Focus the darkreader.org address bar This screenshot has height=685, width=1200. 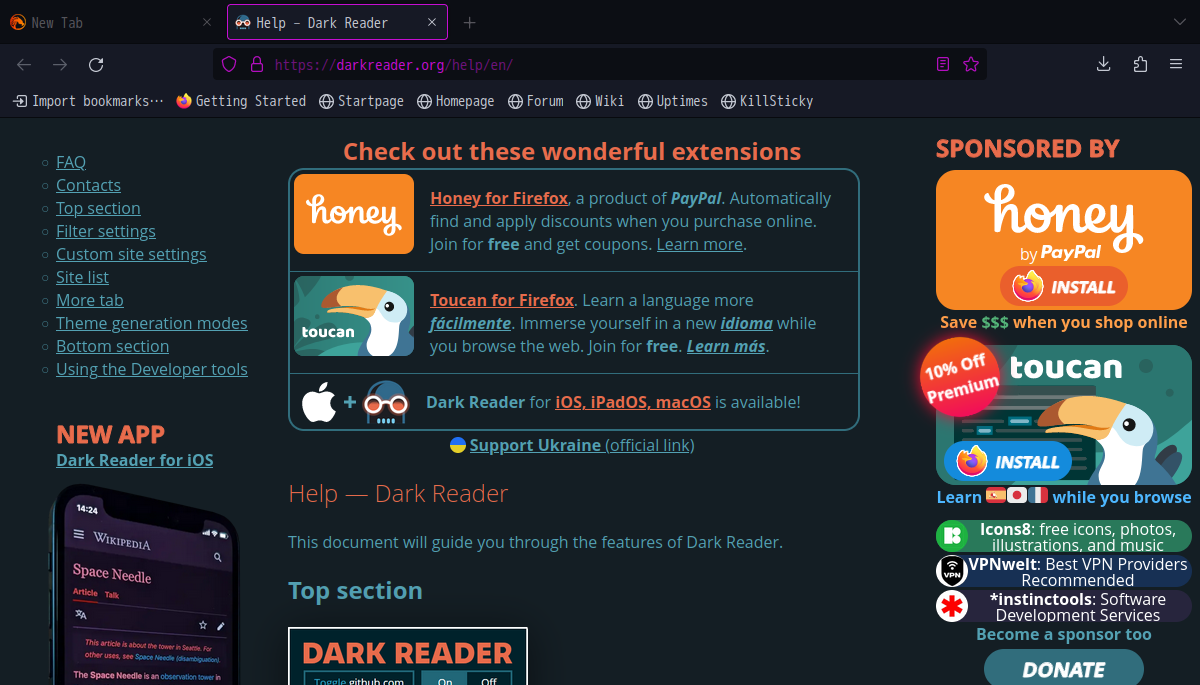pyautogui.click(x=600, y=65)
